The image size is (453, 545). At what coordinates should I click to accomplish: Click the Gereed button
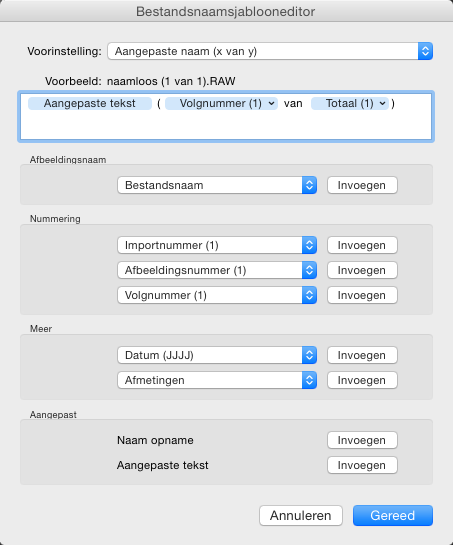pos(393,515)
